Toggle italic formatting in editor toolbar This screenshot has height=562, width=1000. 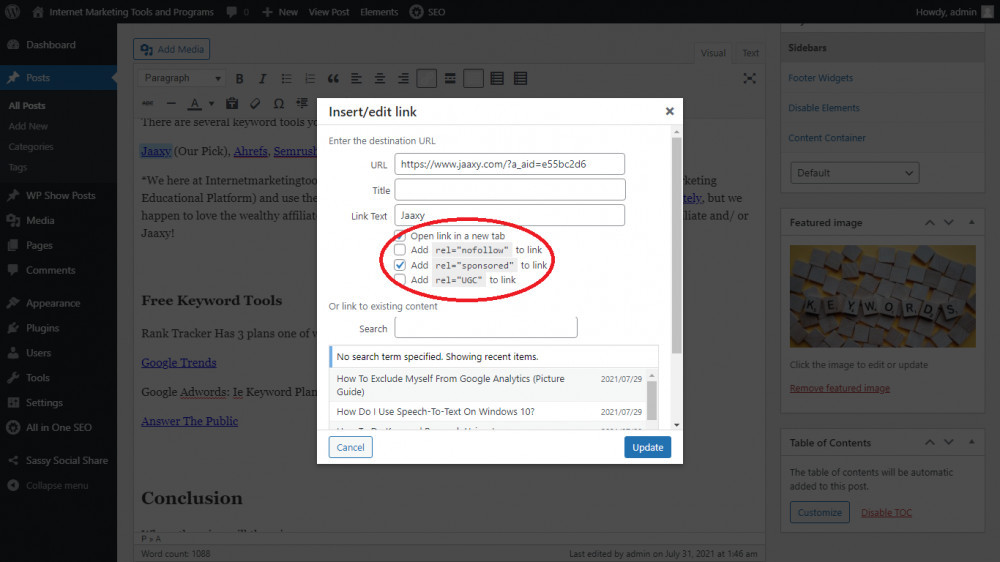pyautogui.click(x=262, y=78)
